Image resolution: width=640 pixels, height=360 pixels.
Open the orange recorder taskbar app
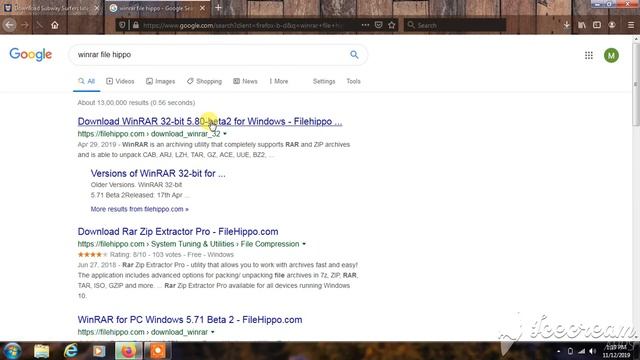click(x=158, y=351)
